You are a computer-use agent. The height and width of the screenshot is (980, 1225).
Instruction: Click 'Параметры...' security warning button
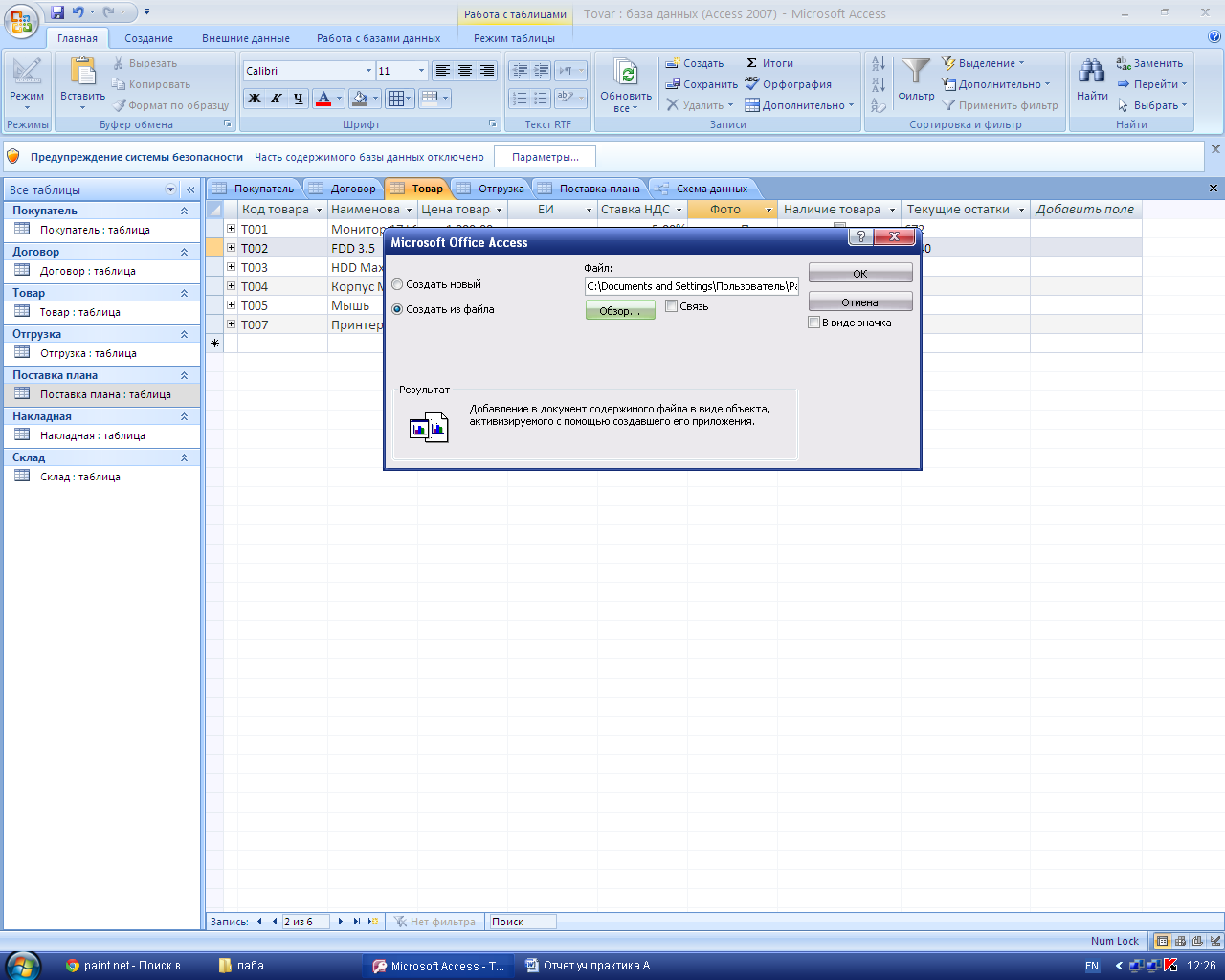point(546,157)
